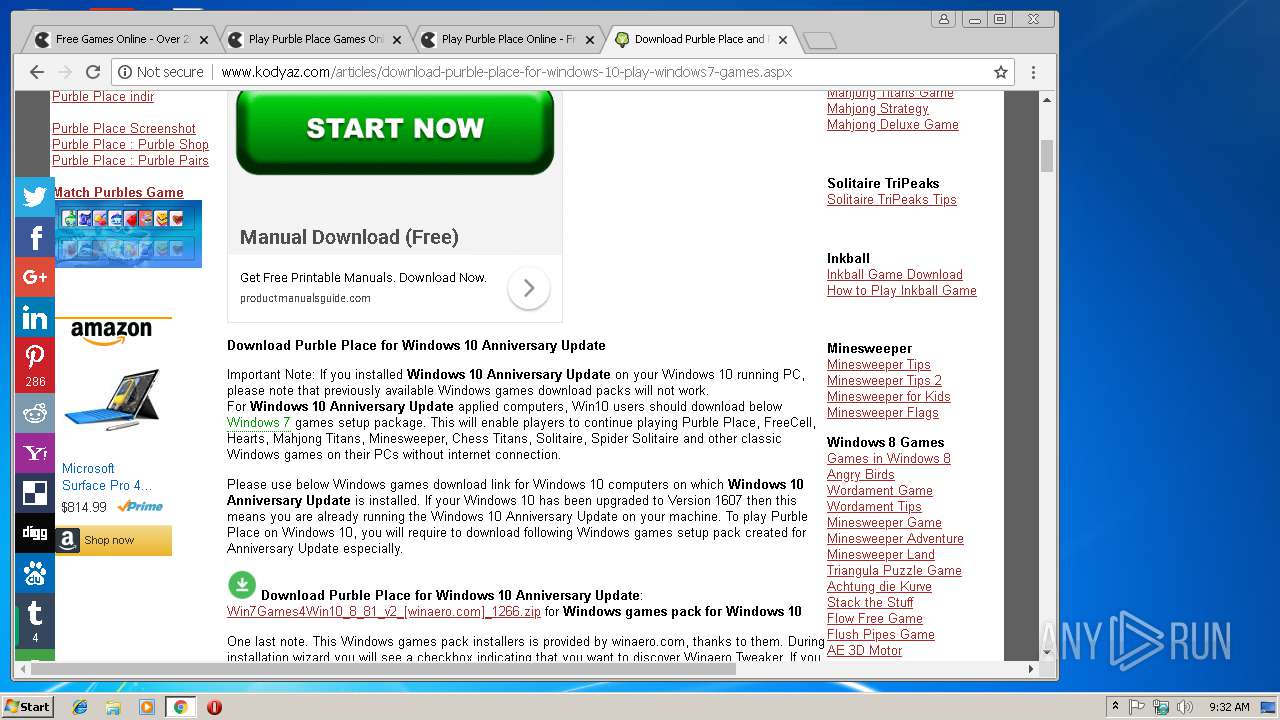Screen dimensions: 1280x720
Task: Open How to Play Inkball Game link
Action: click(902, 291)
